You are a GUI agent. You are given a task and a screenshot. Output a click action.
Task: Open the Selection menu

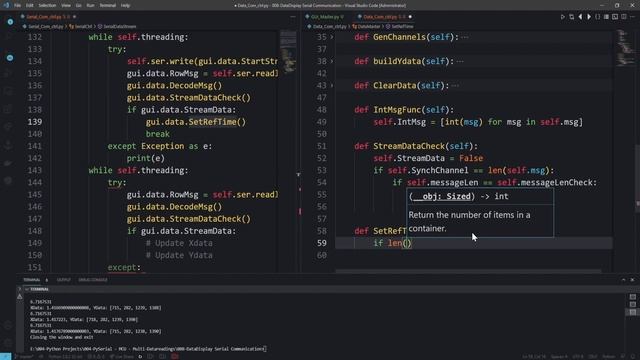pyautogui.click(x=47, y=6)
